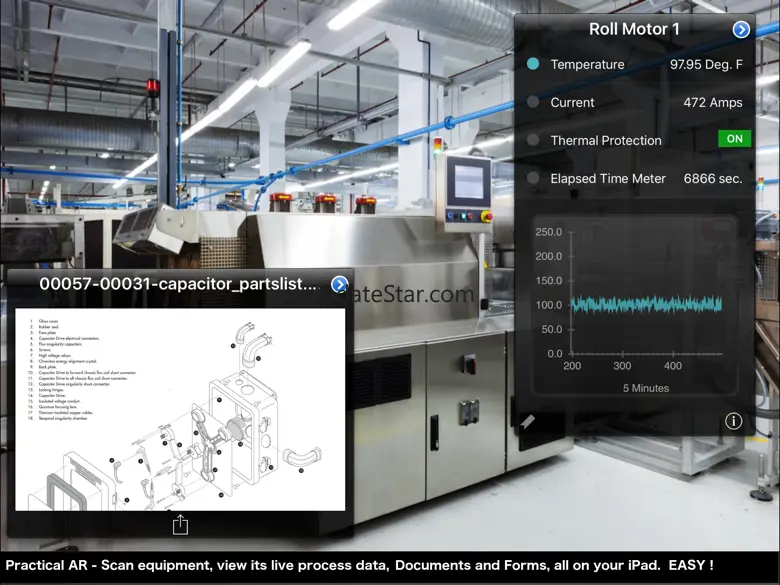Share the capacitor parts list document

click(180, 524)
